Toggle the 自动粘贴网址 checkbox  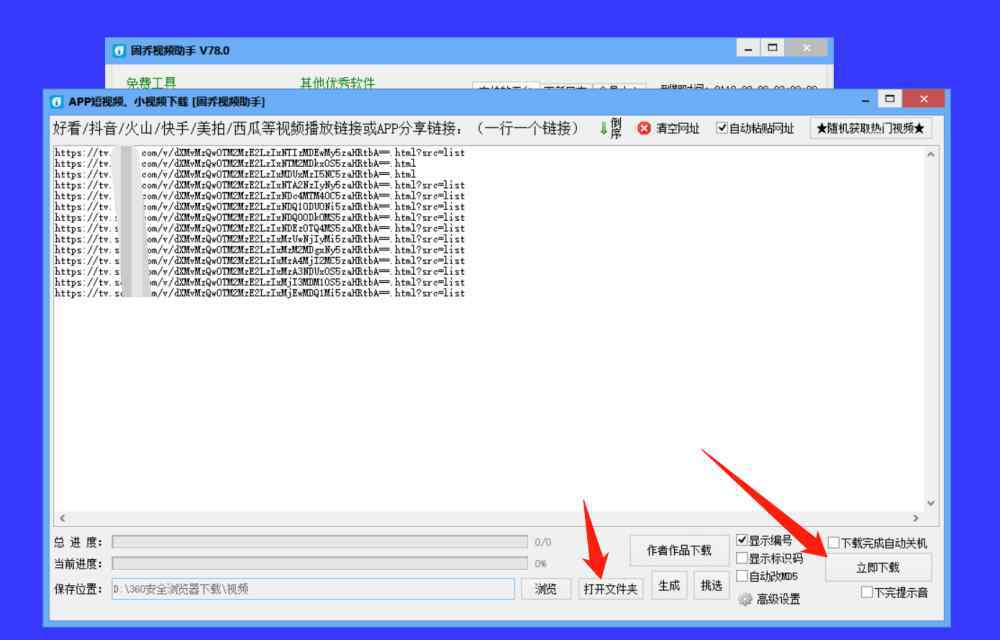(x=721, y=128)
